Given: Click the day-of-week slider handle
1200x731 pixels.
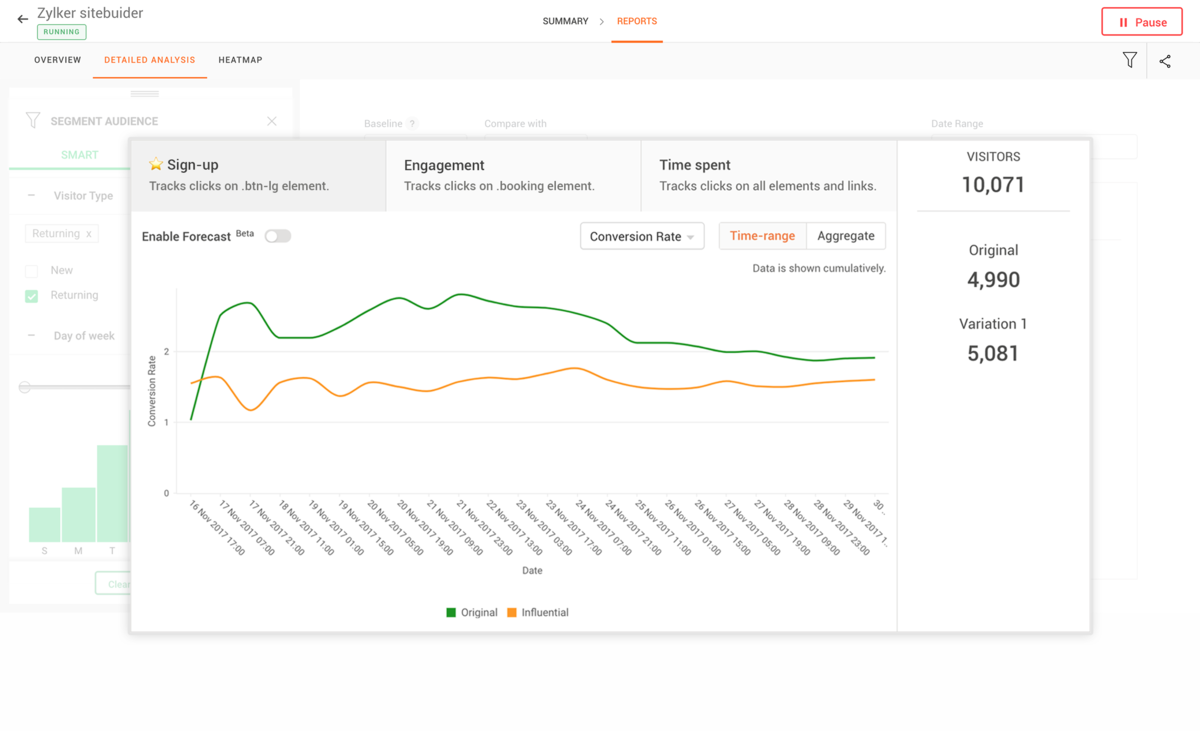Looking at the screenshot, I should pos(25,387).
